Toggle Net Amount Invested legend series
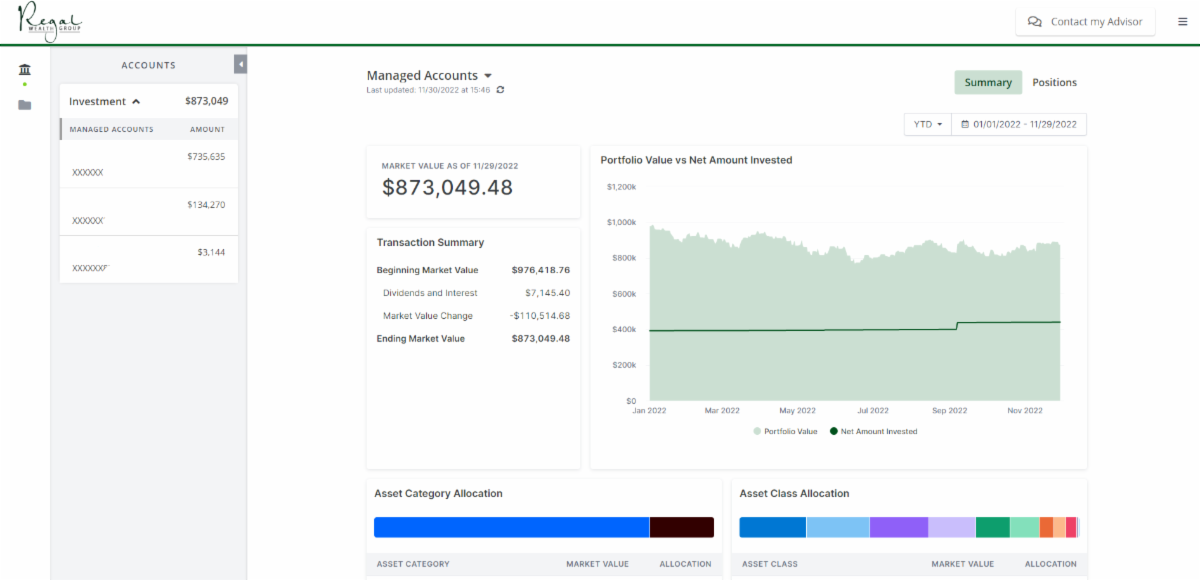The width and height of the screenshot is (1200, 580). 873,432
